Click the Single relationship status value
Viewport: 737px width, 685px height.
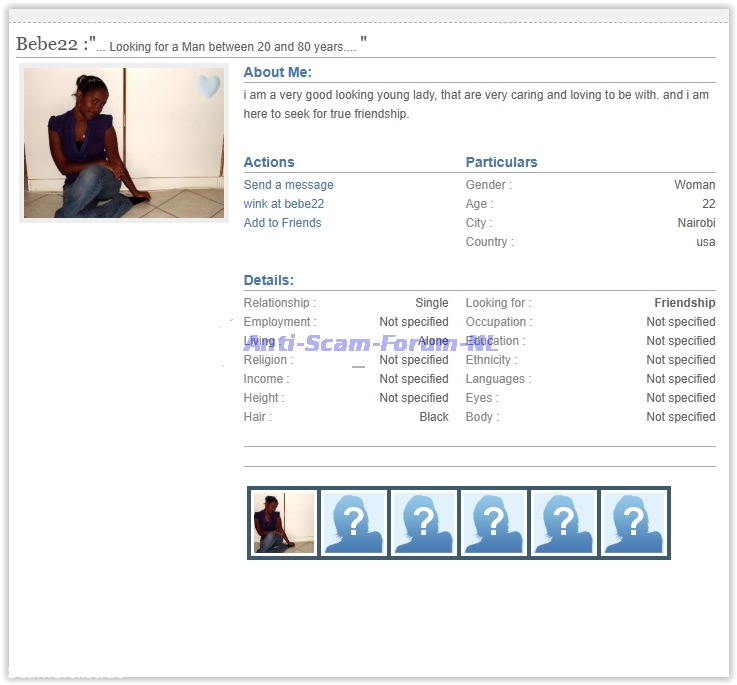point(432,303)
